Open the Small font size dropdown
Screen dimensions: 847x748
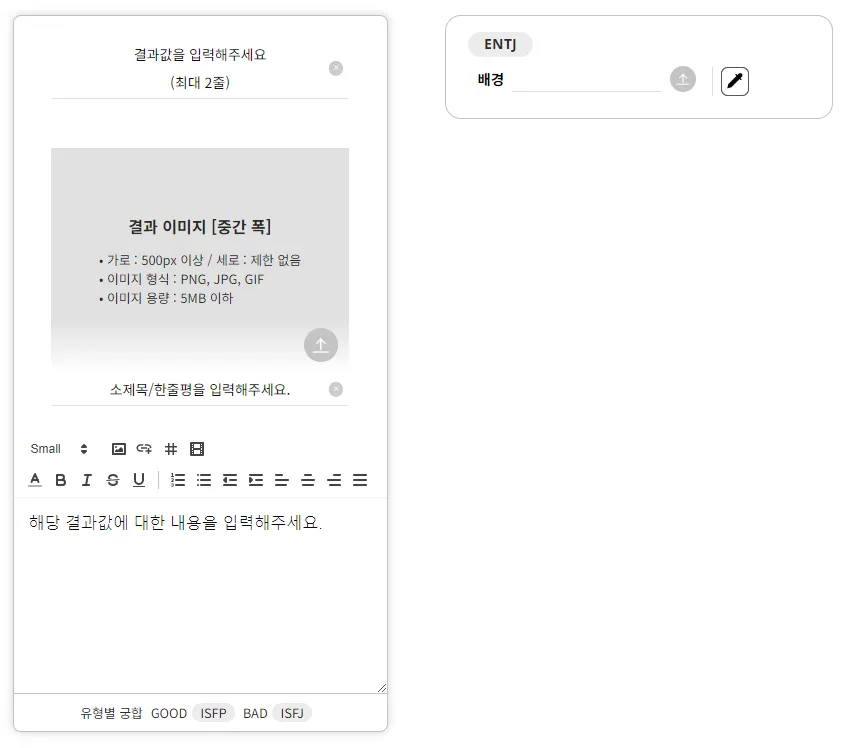click(59, 449)
